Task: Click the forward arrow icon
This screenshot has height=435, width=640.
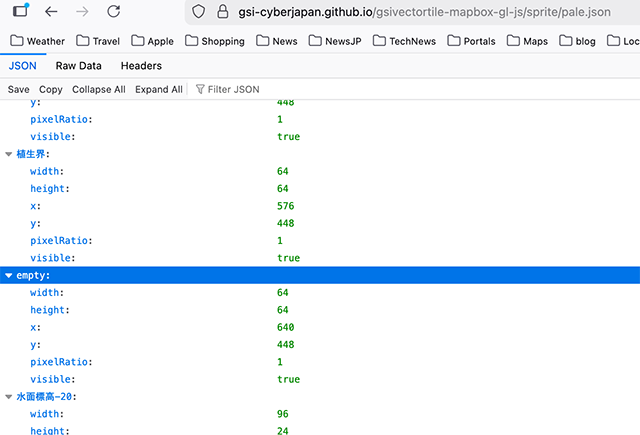Action: [82, 11]
